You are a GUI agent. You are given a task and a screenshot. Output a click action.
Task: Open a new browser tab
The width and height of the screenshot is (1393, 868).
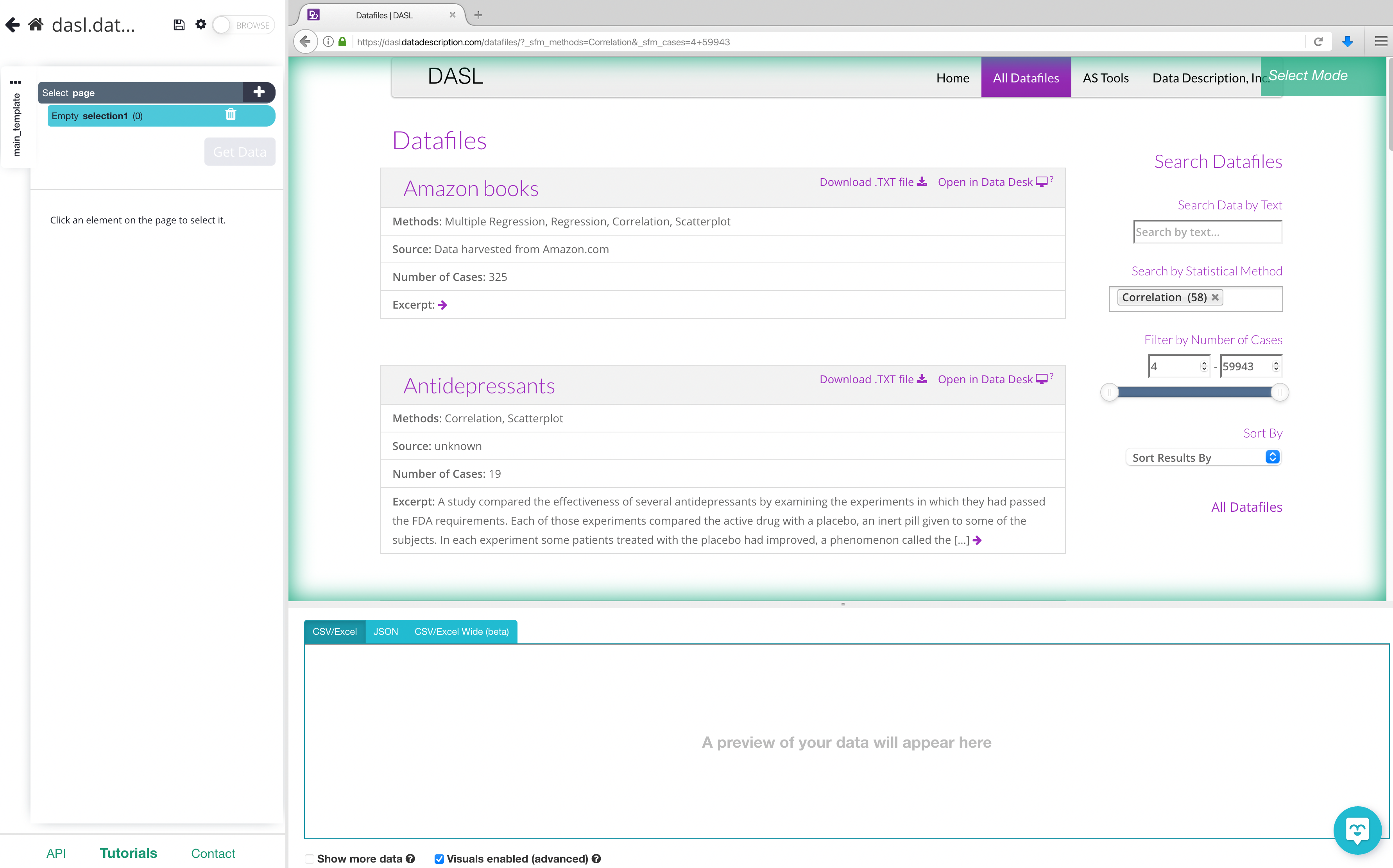tap(478, 15)
